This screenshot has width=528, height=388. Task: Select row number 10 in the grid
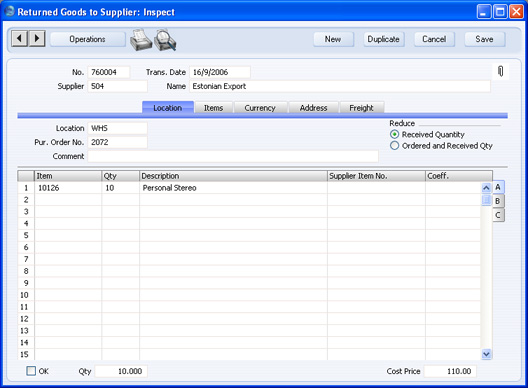26,295
